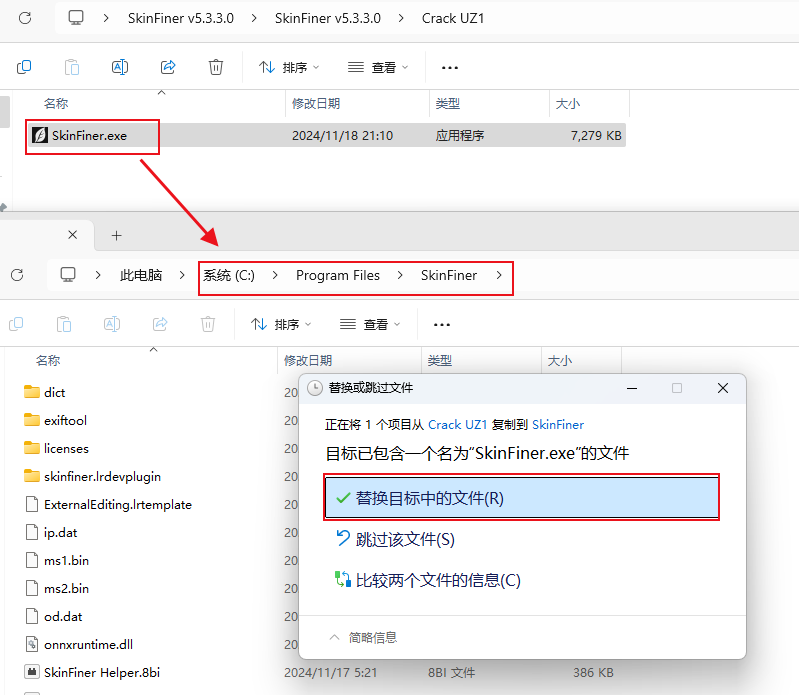Image resolution: width=799 pixels, height=695 pixels.
Task: Click PC monitor icon in lower address bar
Action: (x=68, y=275)
